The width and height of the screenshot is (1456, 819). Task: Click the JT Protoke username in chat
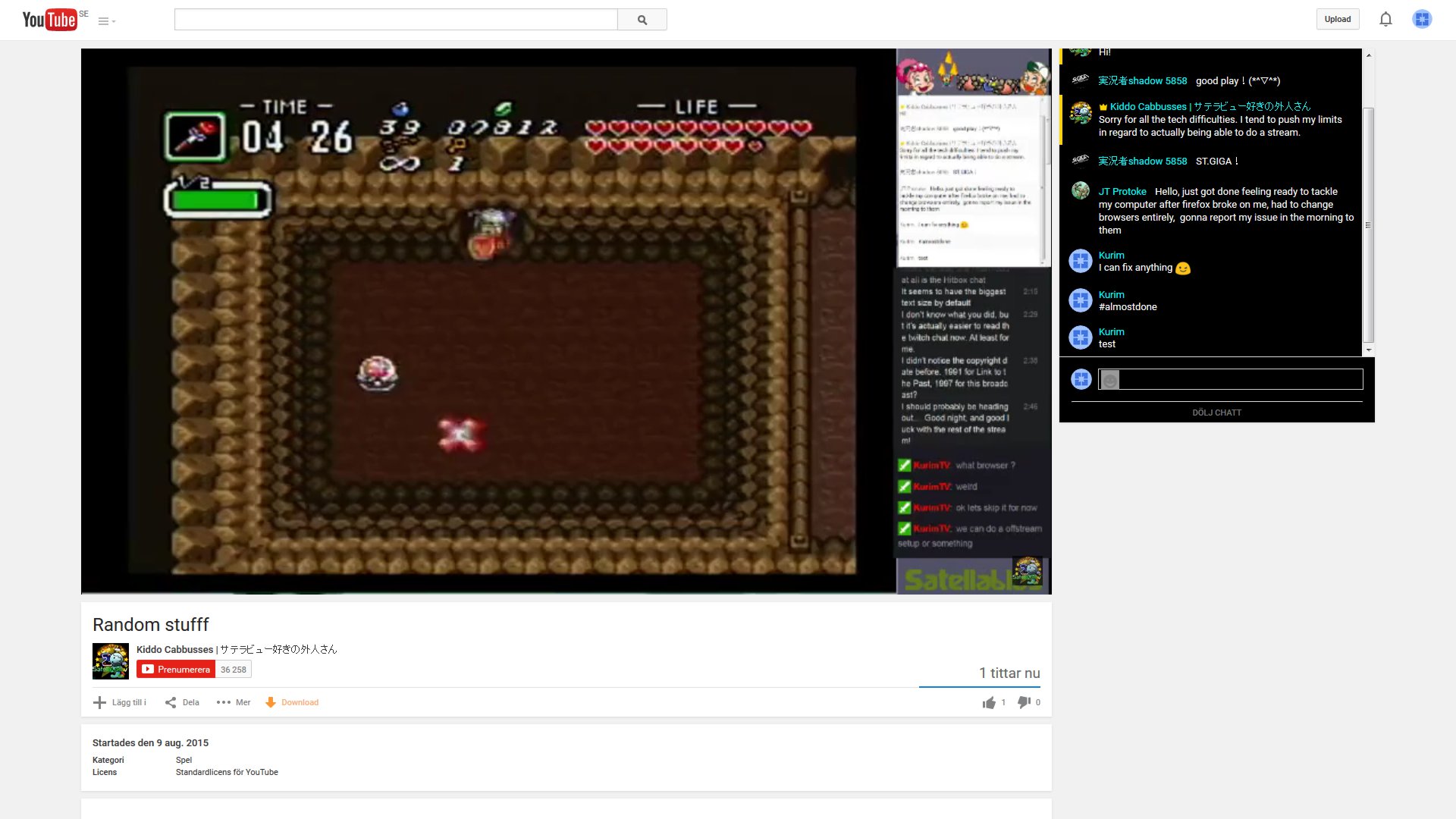(1122, 192)
